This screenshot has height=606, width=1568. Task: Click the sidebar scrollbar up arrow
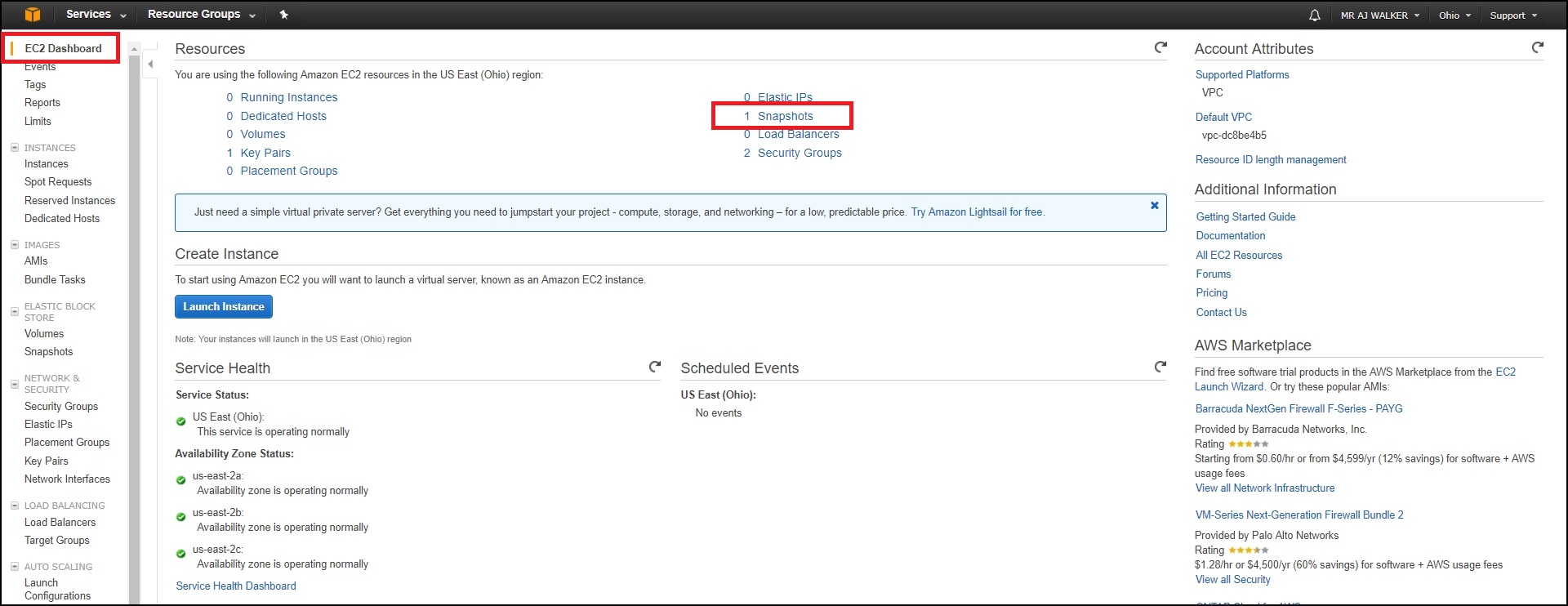134,49
